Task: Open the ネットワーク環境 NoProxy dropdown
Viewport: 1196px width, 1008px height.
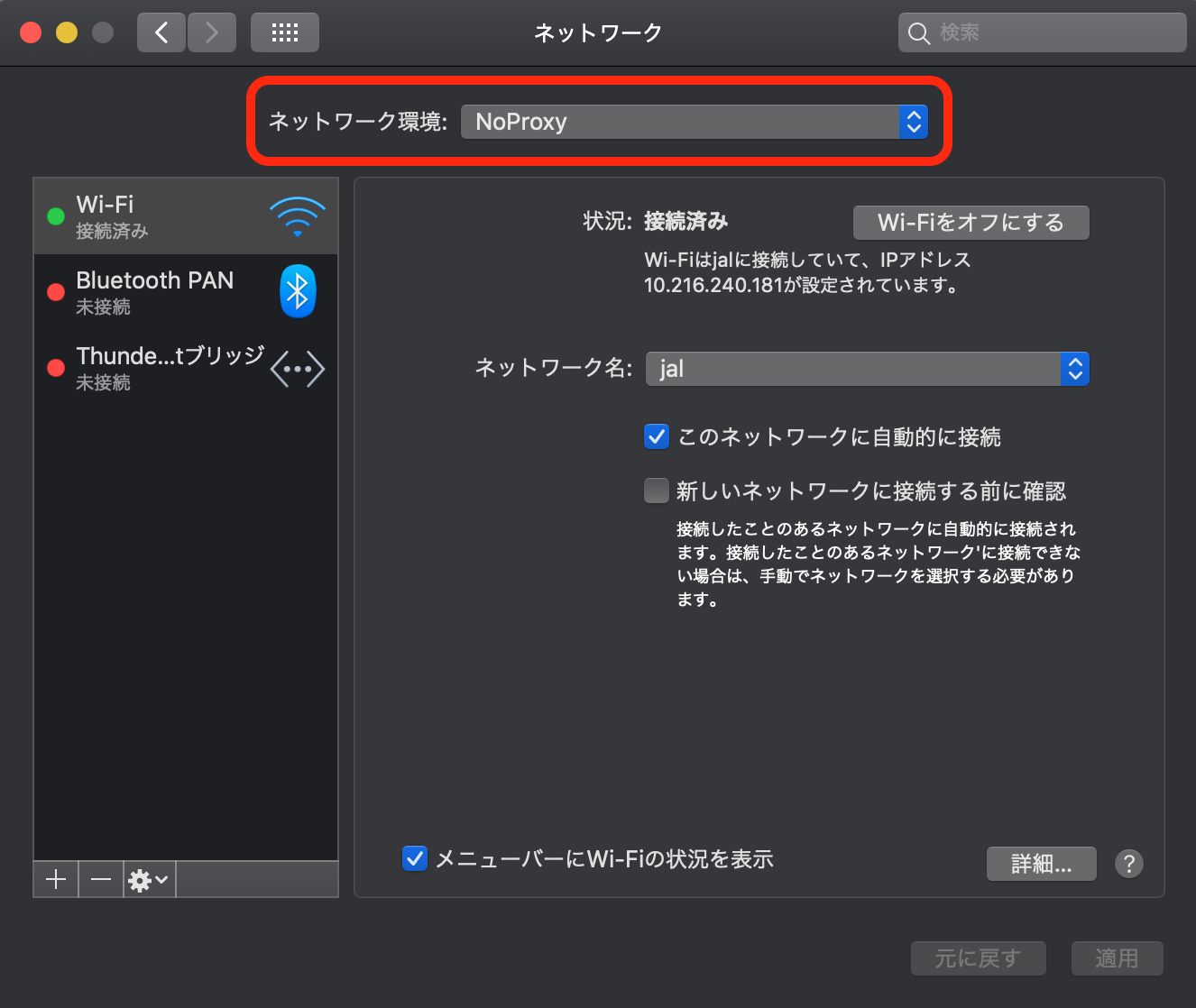Action: 695,122
